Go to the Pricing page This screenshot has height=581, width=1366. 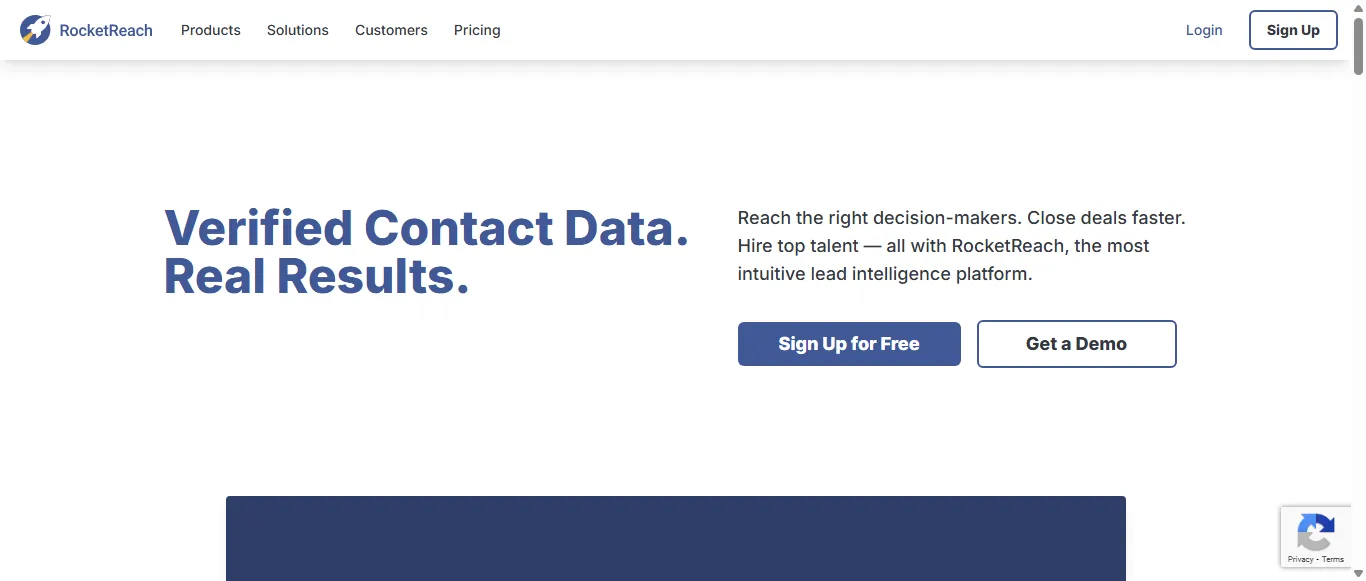[x=477, y=30]
